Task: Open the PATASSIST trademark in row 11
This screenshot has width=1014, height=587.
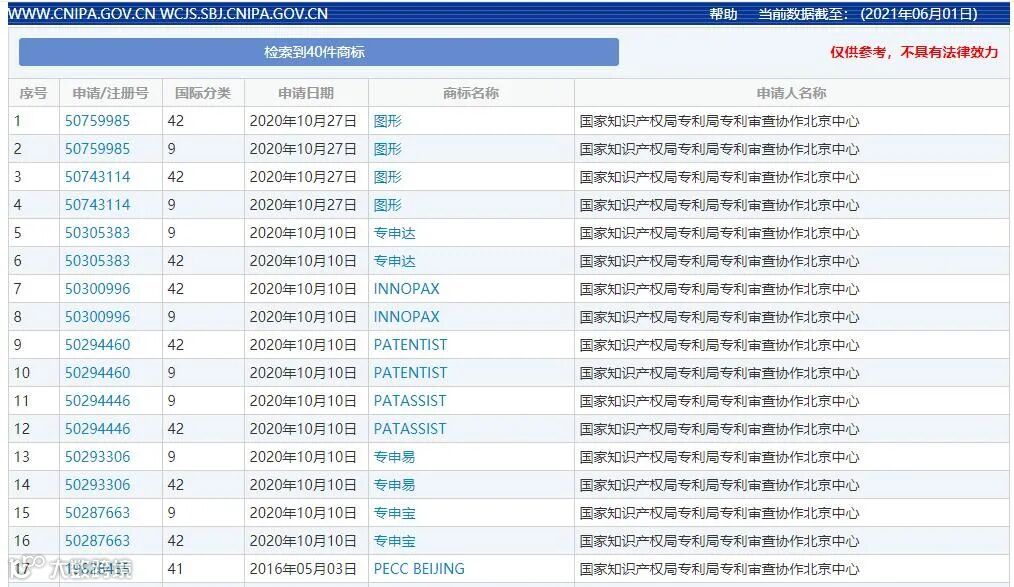Action: 409,401
